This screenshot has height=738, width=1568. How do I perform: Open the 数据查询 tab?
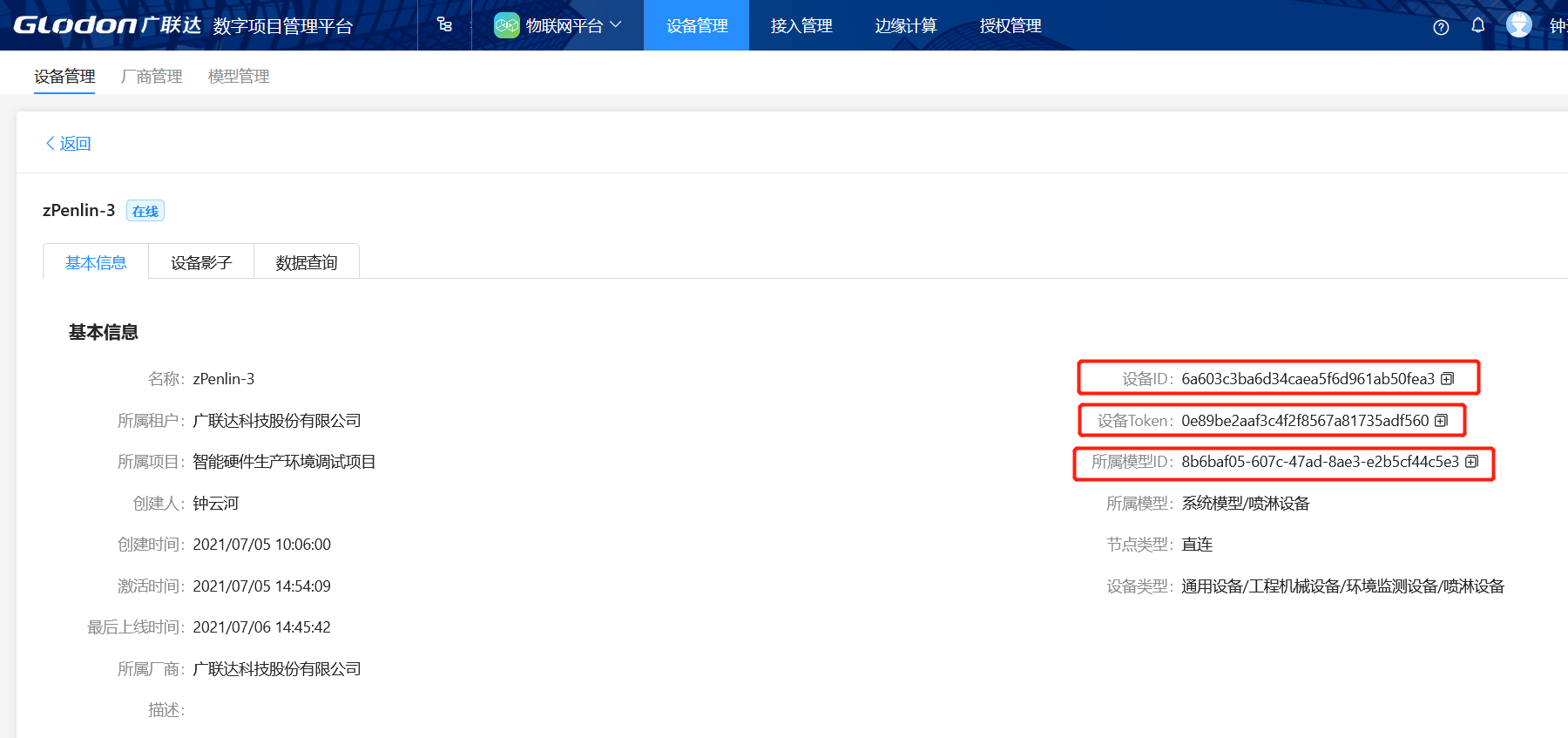pos(307,262)
